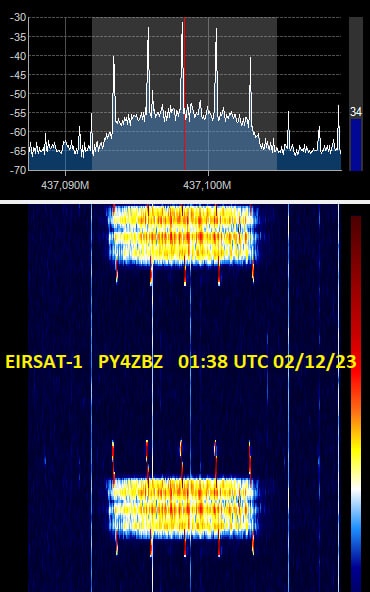Click the 01:38 UTC 02/12/23 timestamp
This screenshot has height=592, width=370.
tap(268, 362)
